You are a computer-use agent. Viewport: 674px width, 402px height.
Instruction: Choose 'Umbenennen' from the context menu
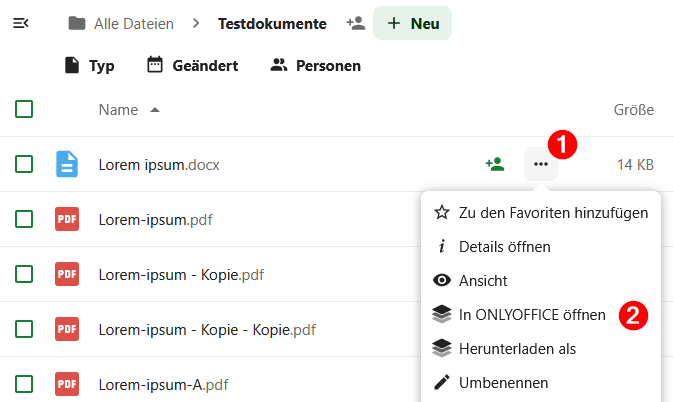pos(503,382)
